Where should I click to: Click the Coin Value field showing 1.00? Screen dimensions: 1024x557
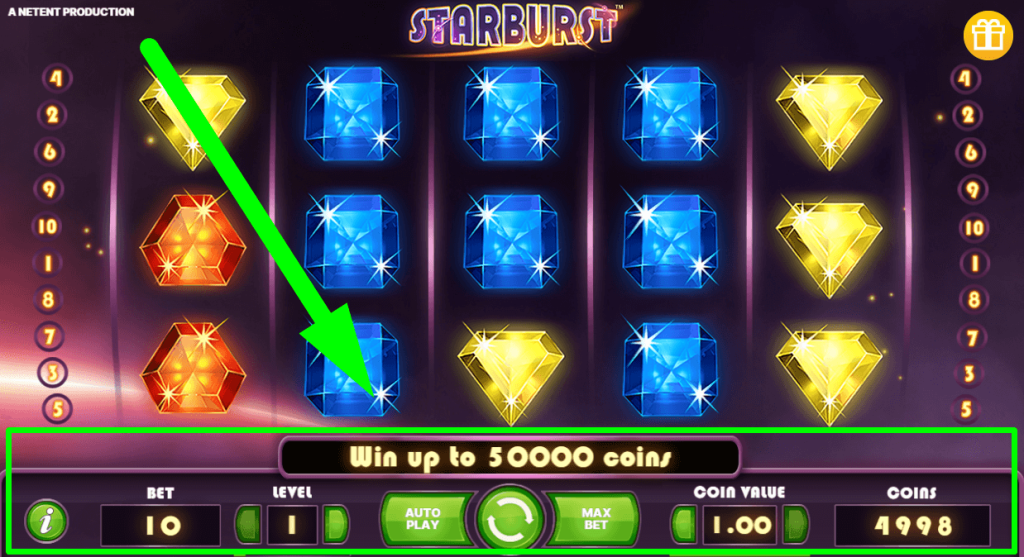(x=739, y=525)
